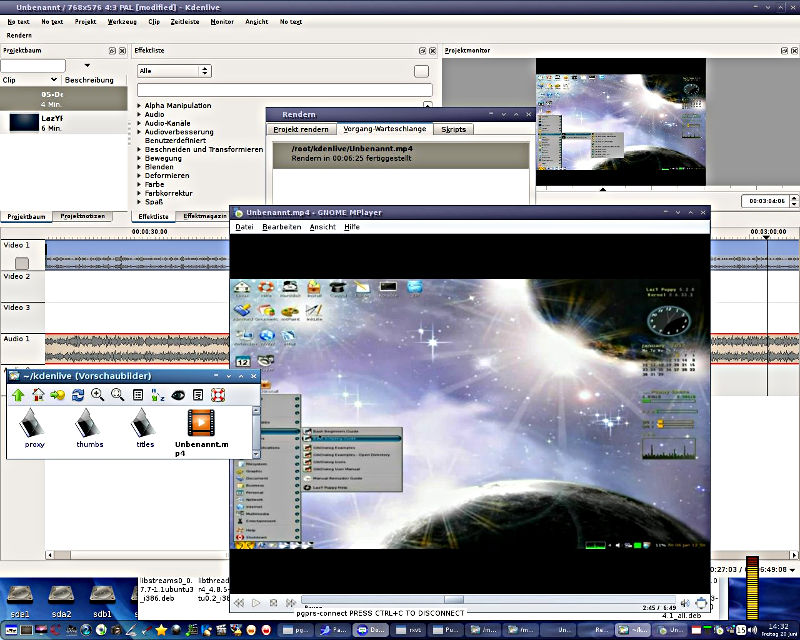Select the /root/kdenlive/Unbenannt.mp4 render job
Viewport: 800px width, 640px height.
[401, 154]
